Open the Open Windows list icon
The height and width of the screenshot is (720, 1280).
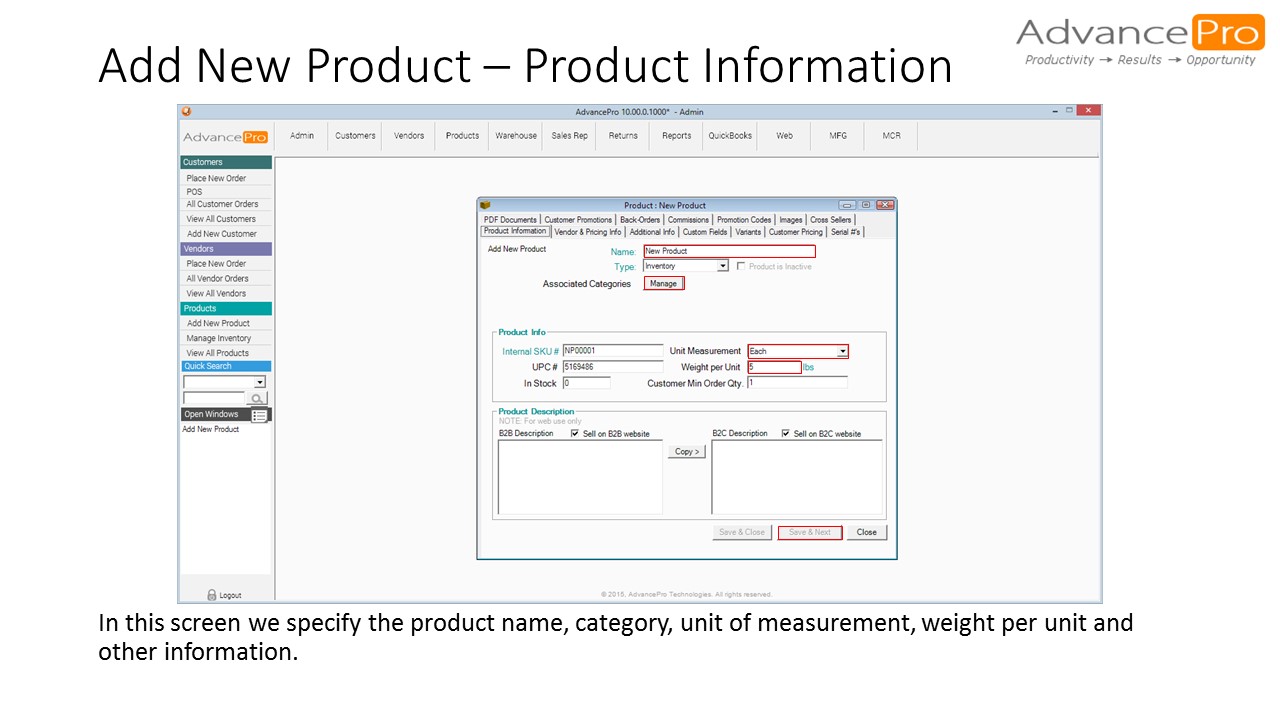[x=259, y=414]
